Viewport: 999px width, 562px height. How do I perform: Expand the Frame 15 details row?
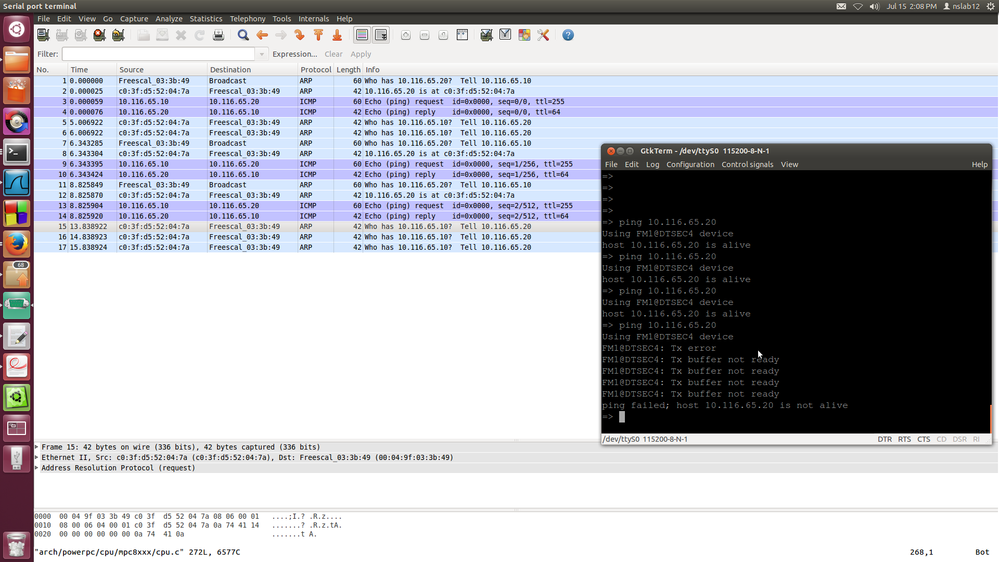[37, 447]
